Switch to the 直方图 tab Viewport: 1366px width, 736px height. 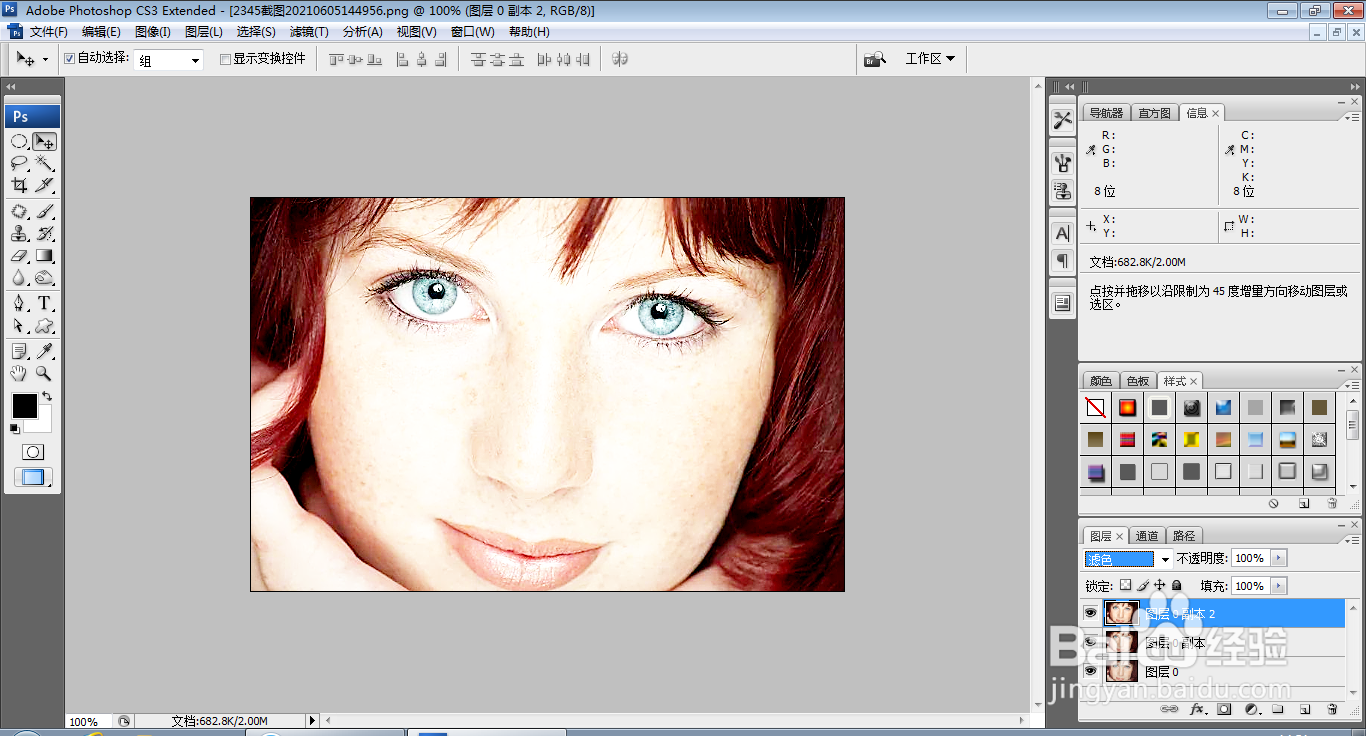[x=1154, y=113]
